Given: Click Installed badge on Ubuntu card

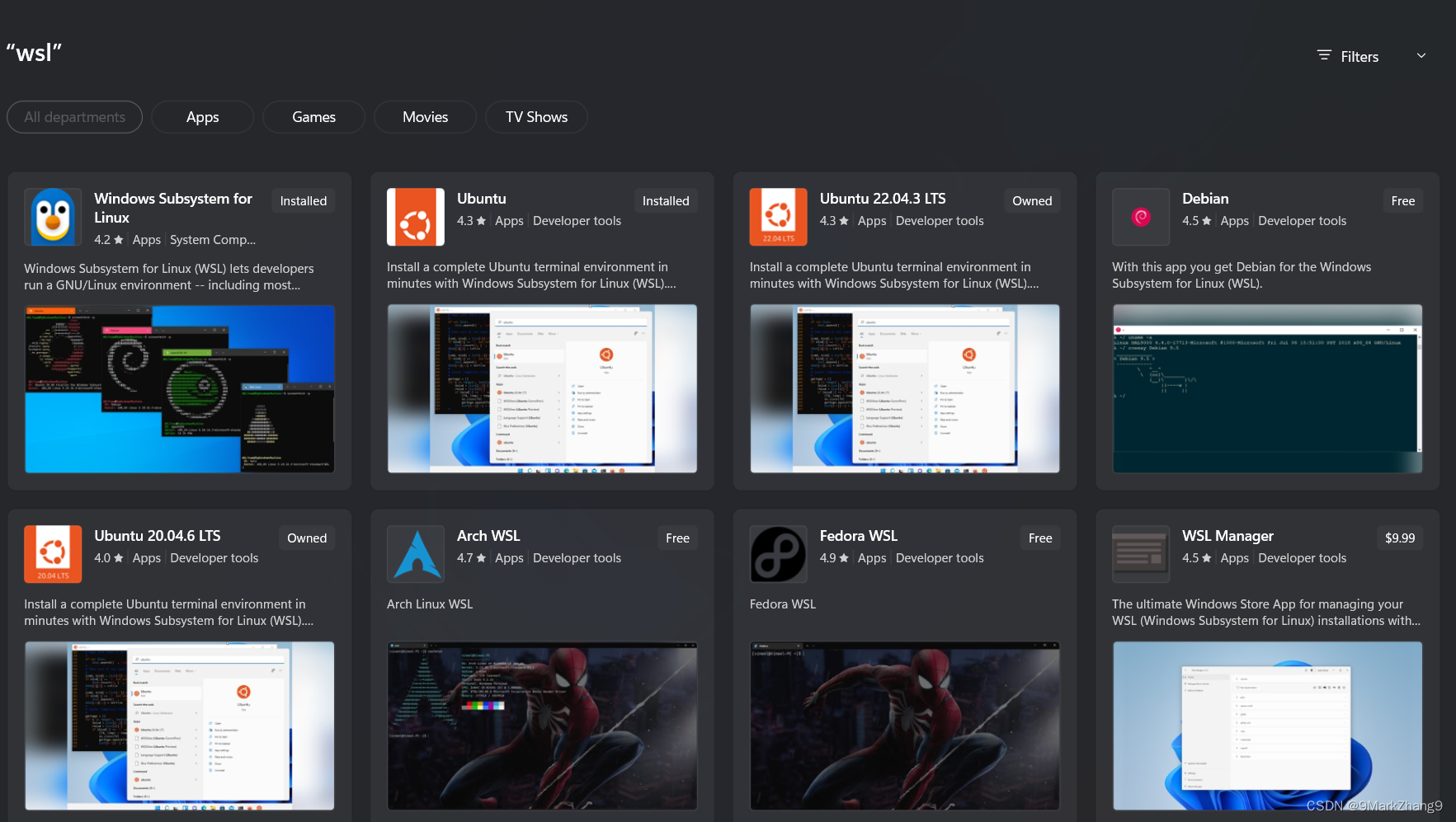Looking at the screenshot, I should [x=666, y=201].
